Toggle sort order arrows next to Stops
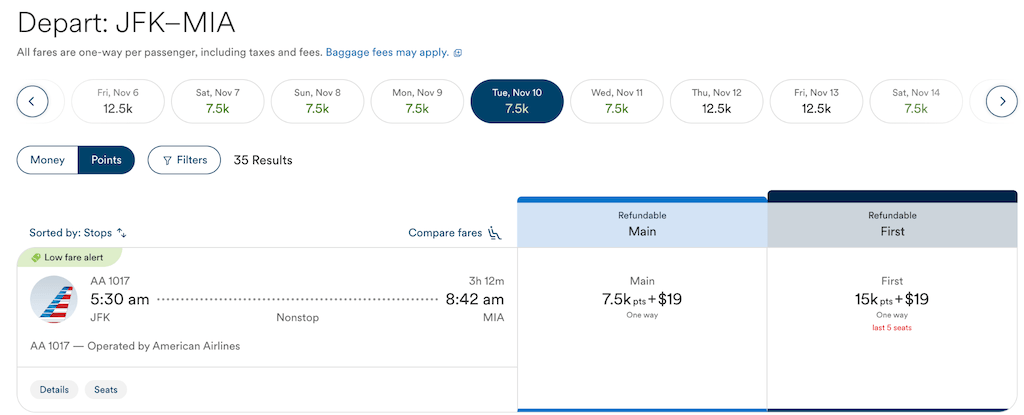The image size is (1024, 415). click(x=121, y=233)
